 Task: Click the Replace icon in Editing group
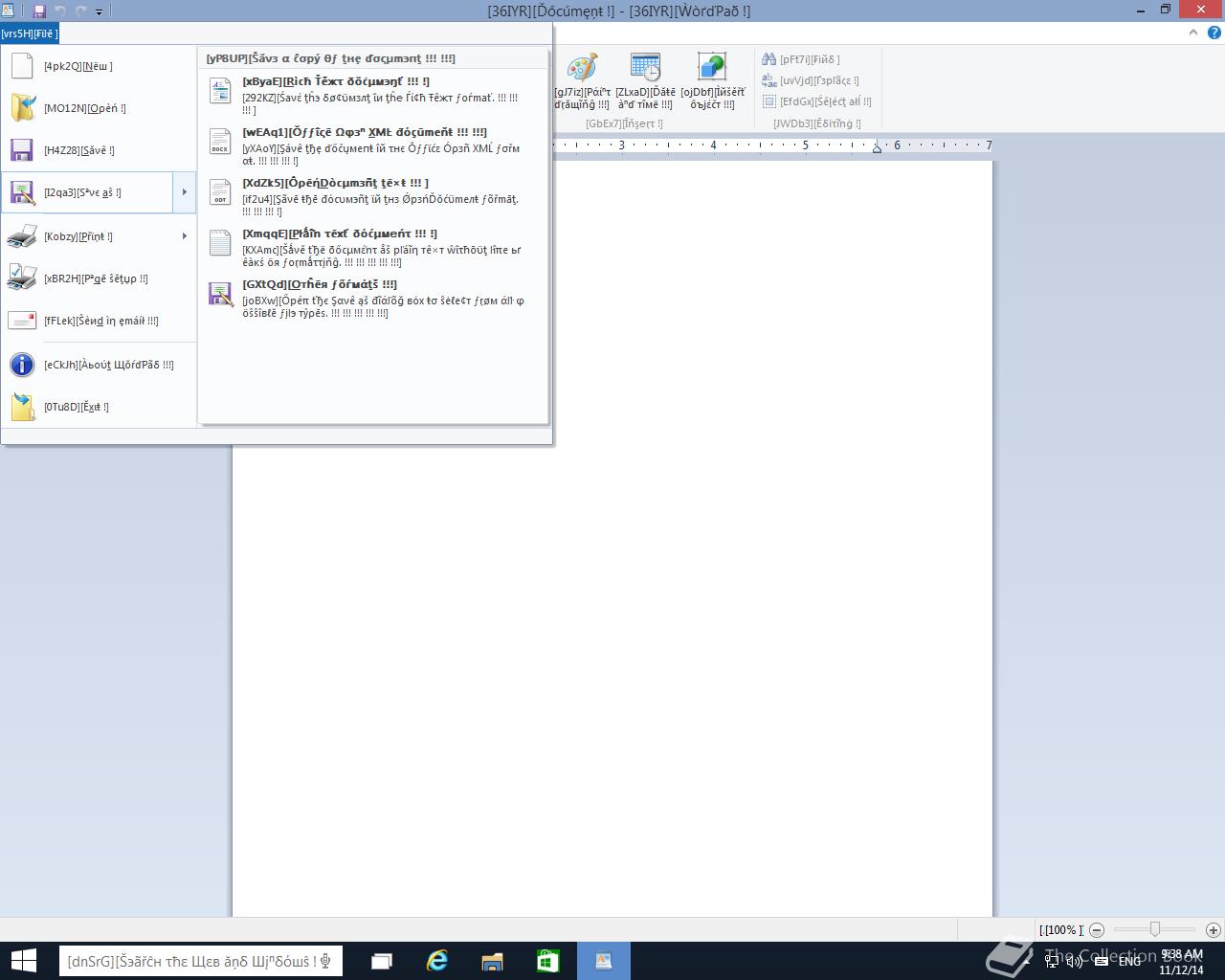coord(768,80)
